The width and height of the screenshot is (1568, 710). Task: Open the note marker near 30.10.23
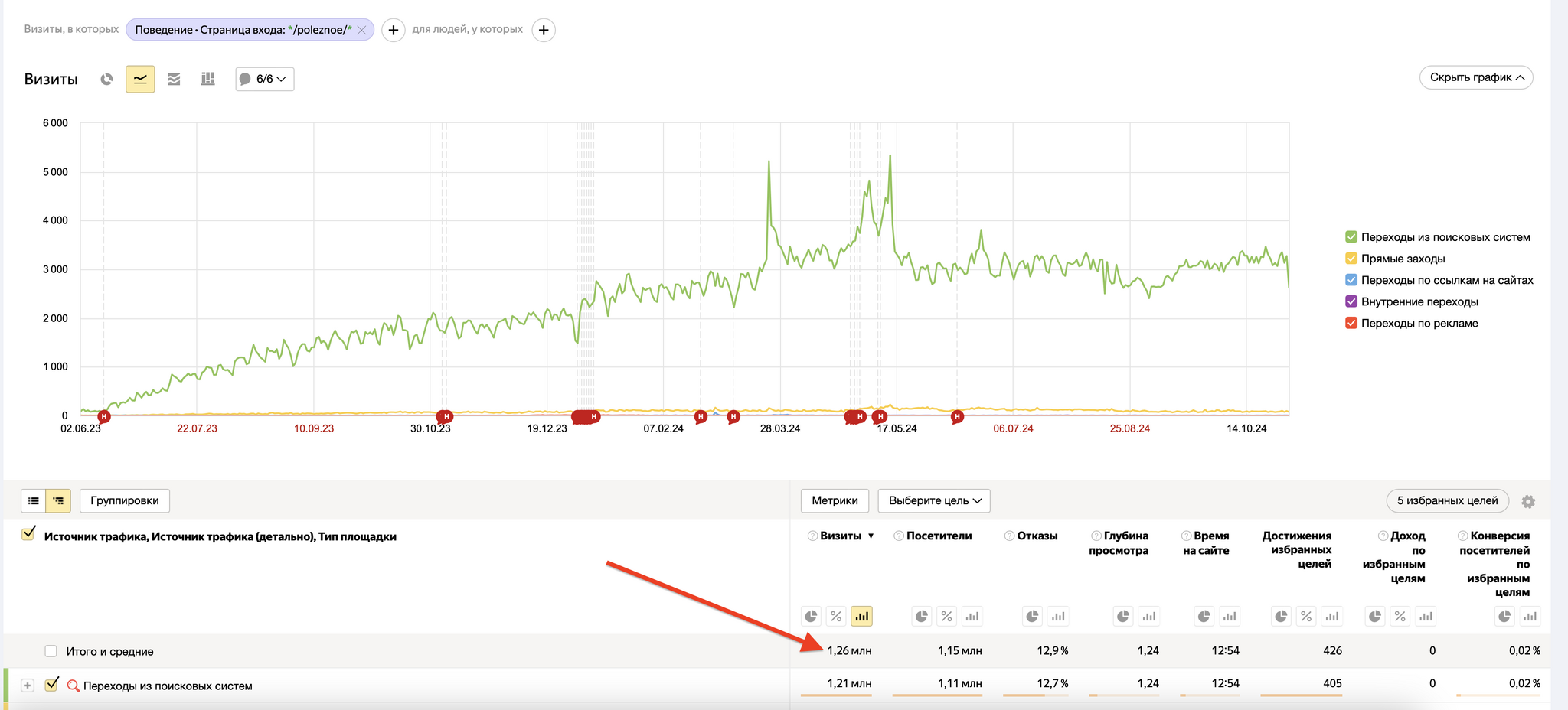(446, 417)
